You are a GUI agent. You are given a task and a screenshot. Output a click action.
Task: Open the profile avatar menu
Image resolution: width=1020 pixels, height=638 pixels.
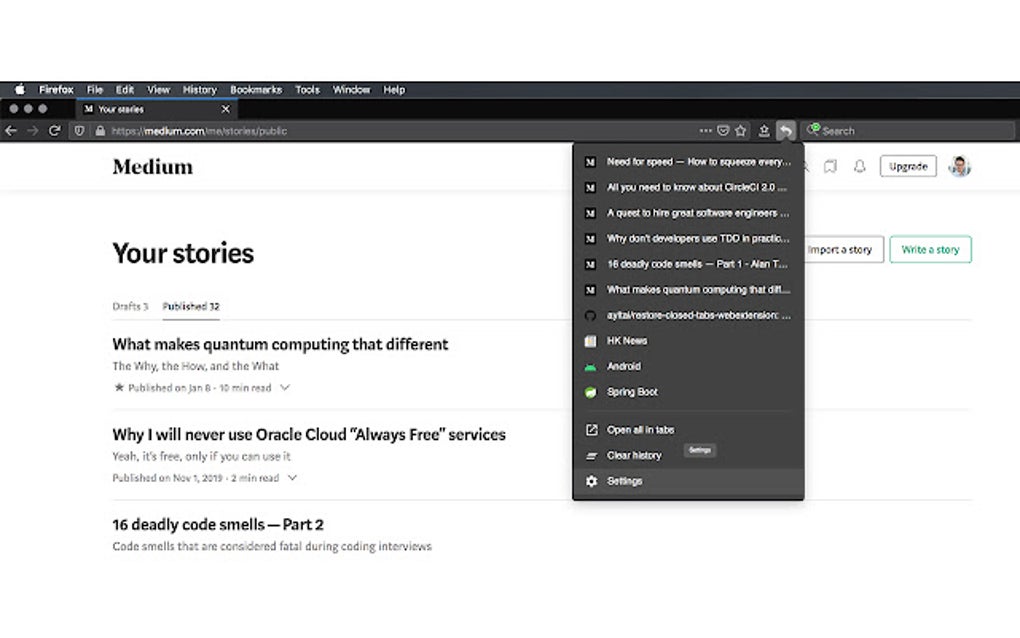pyautogui.click(x=960, y=167)
